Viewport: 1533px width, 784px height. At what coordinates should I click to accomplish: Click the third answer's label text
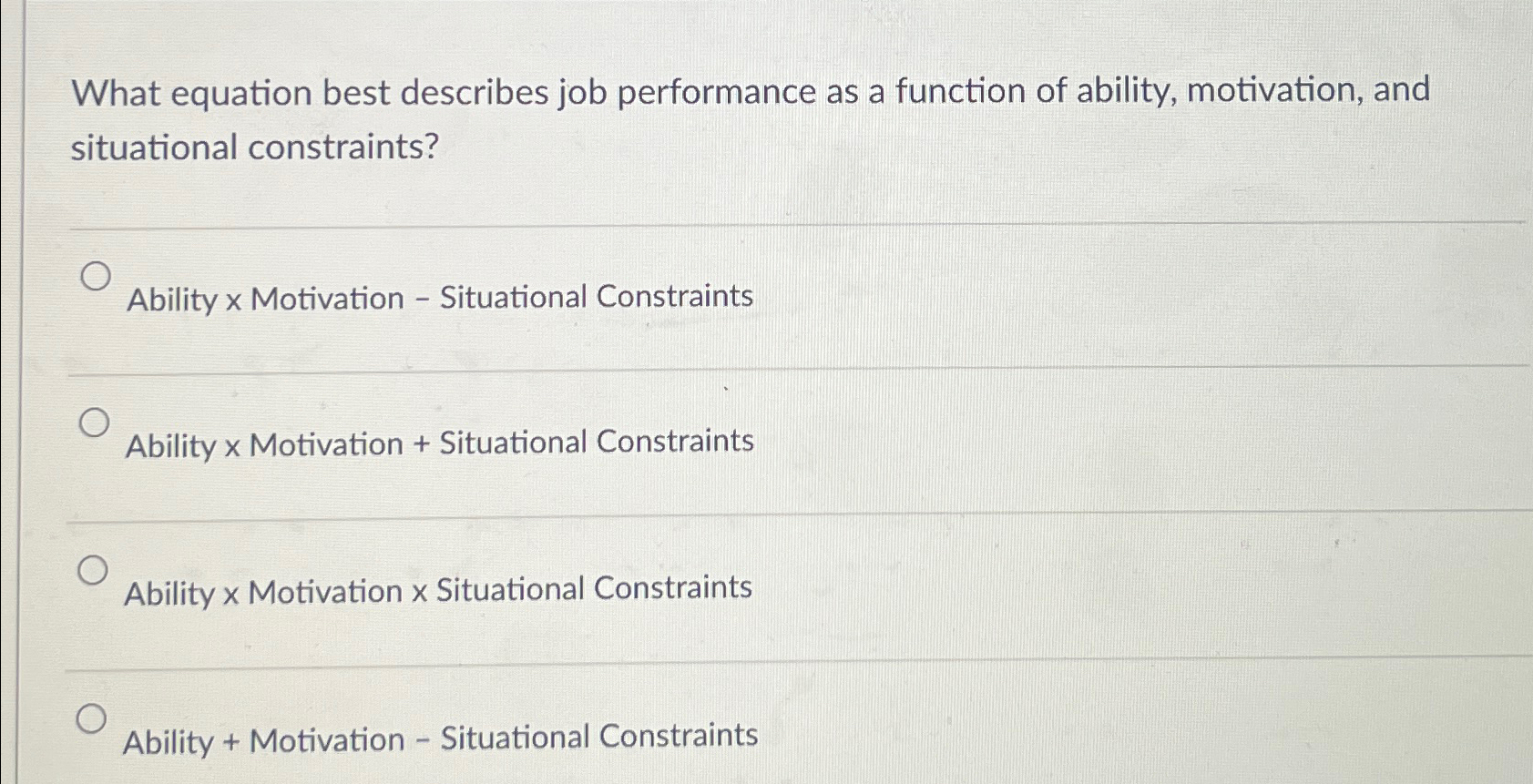(437, 590)
